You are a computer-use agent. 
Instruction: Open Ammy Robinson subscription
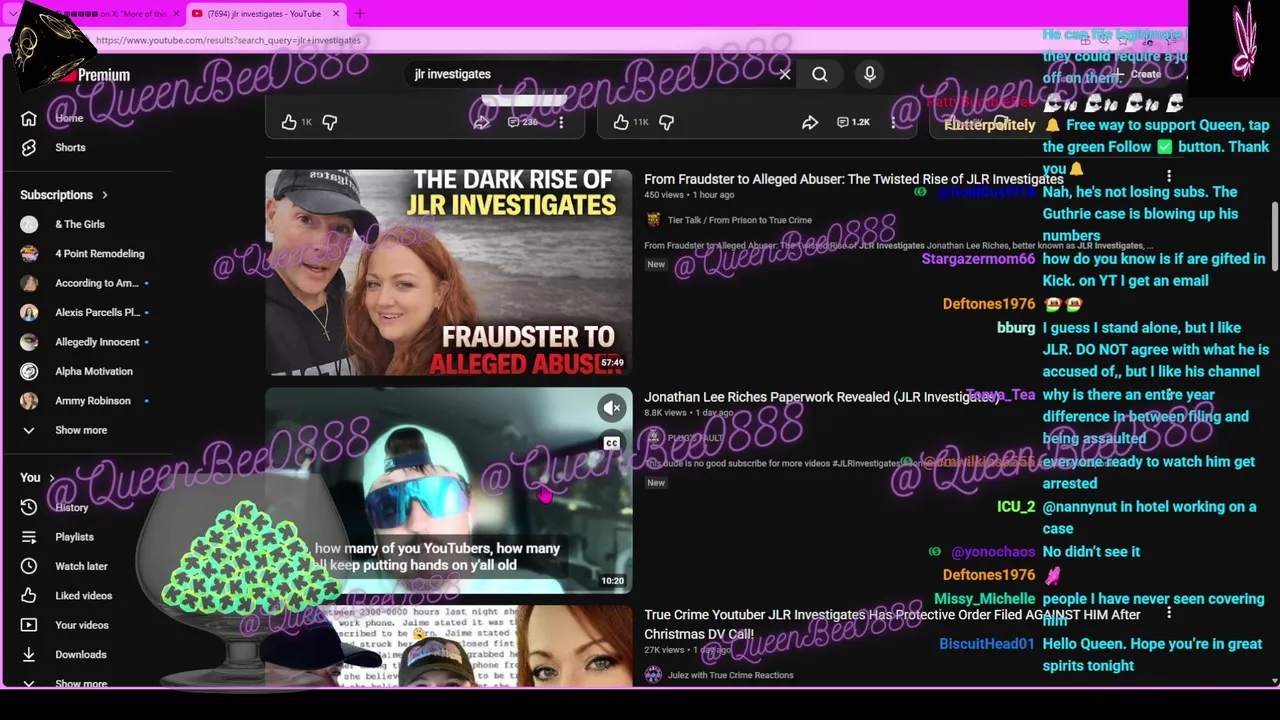(92, 401)
